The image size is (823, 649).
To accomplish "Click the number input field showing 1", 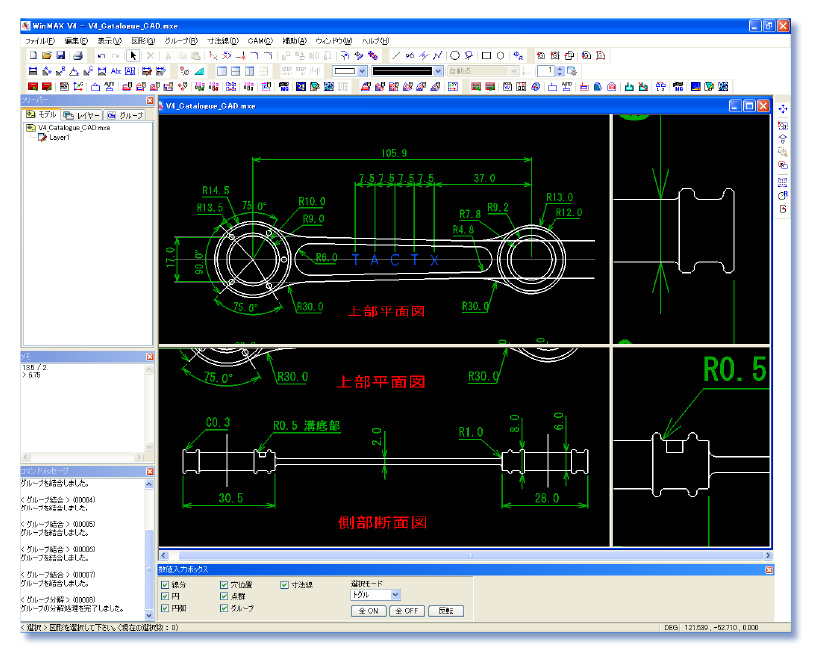I will click(546, 71).
